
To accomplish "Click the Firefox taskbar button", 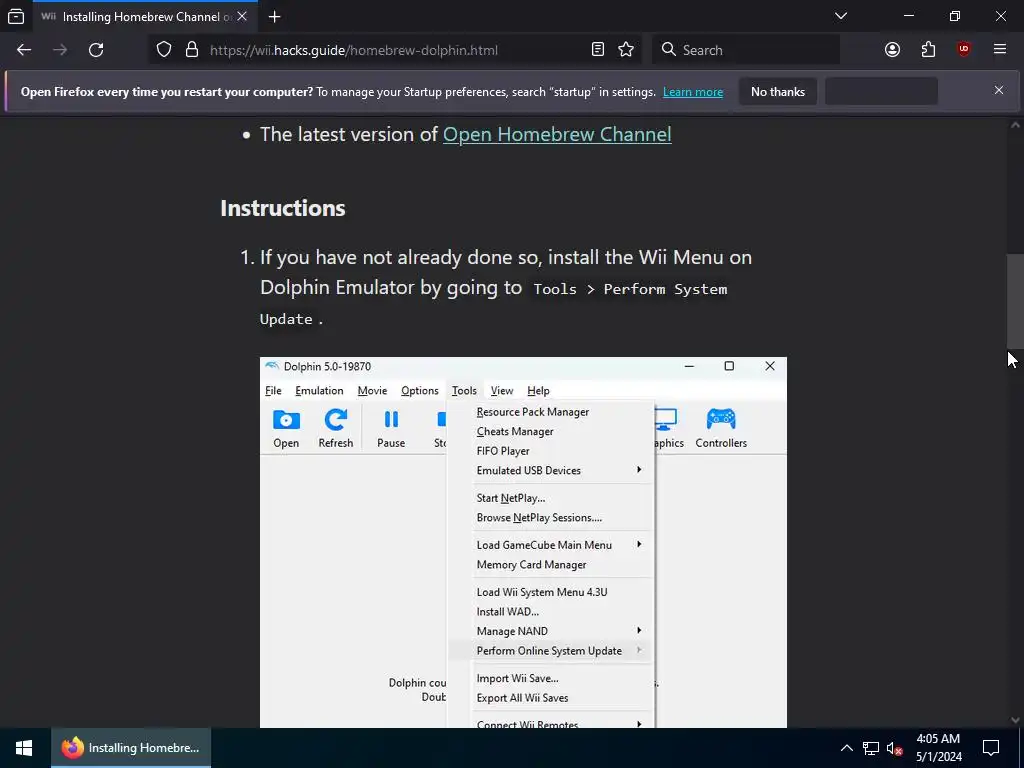I will tap(131, 748).
